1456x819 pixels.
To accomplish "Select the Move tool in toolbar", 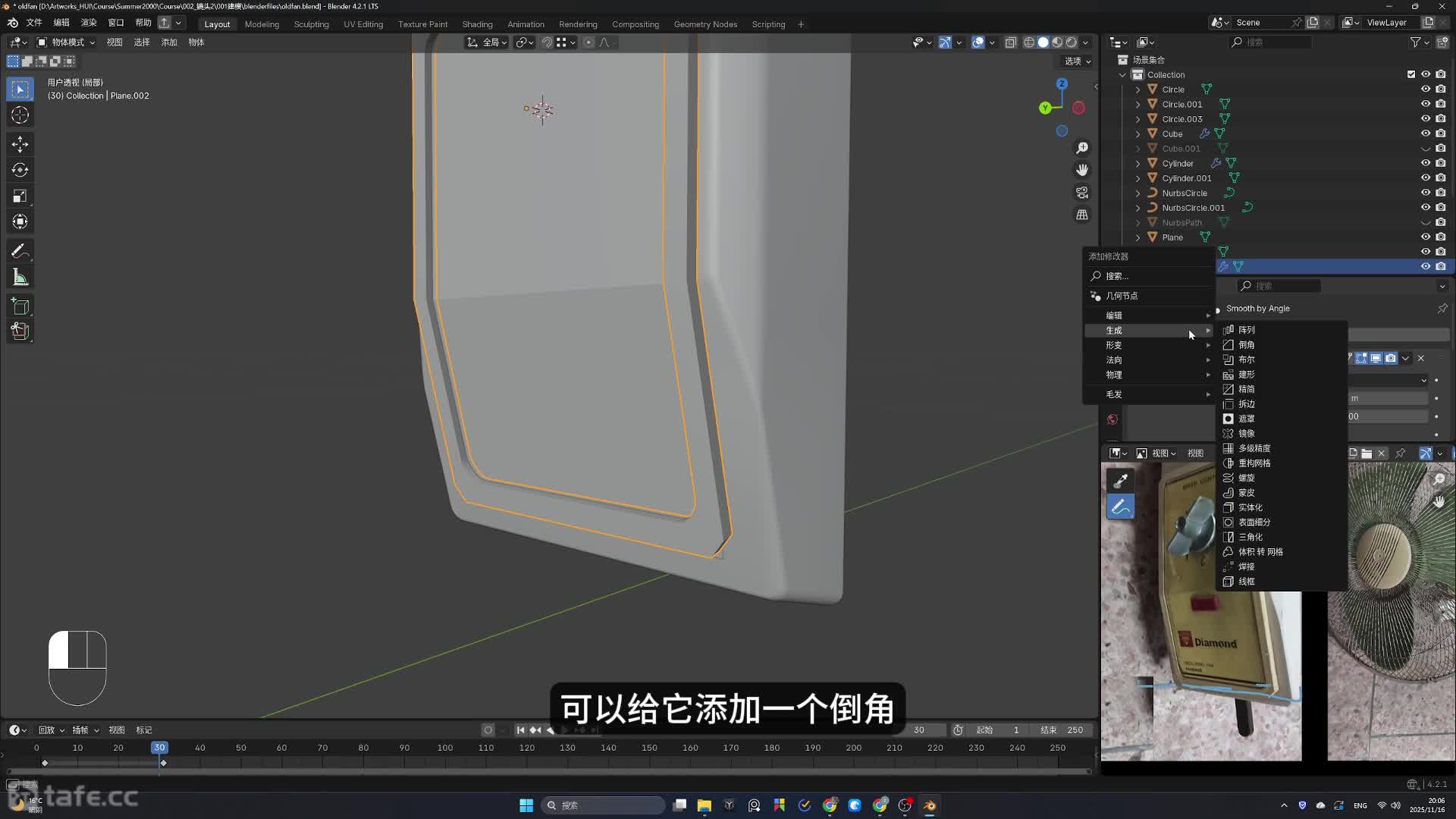I will (x=20, y=144).
